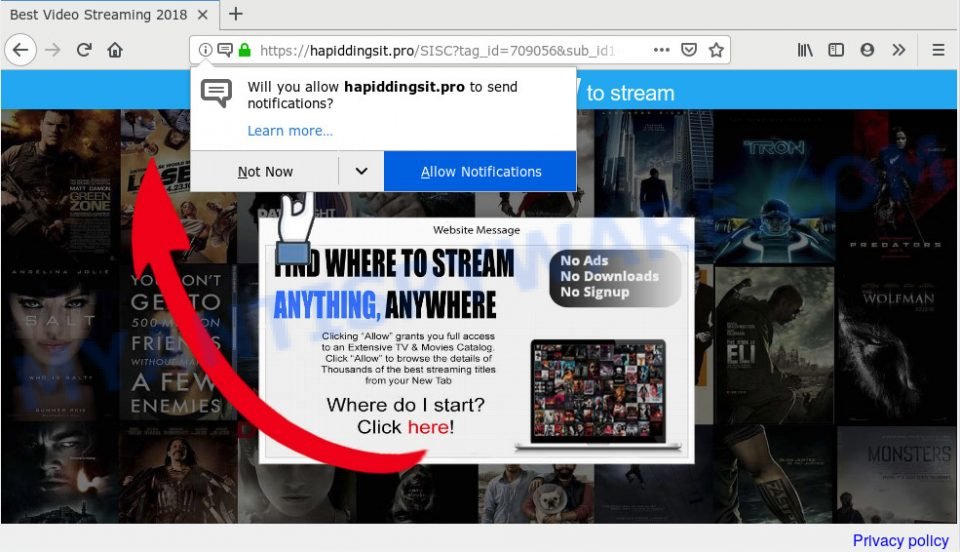Viewport: 960px width, 552px height.
Task: Click the Book of Eli poster
Action: pyautogui.click(x=774, y=345)
